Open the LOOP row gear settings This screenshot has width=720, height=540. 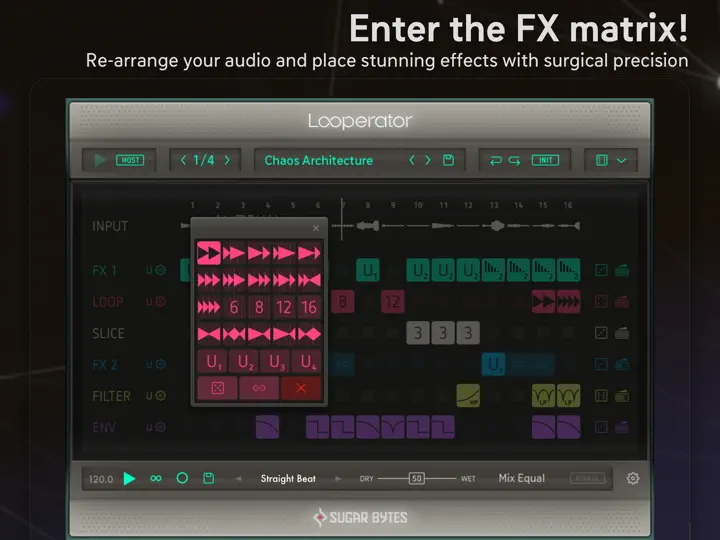(160, 302)
